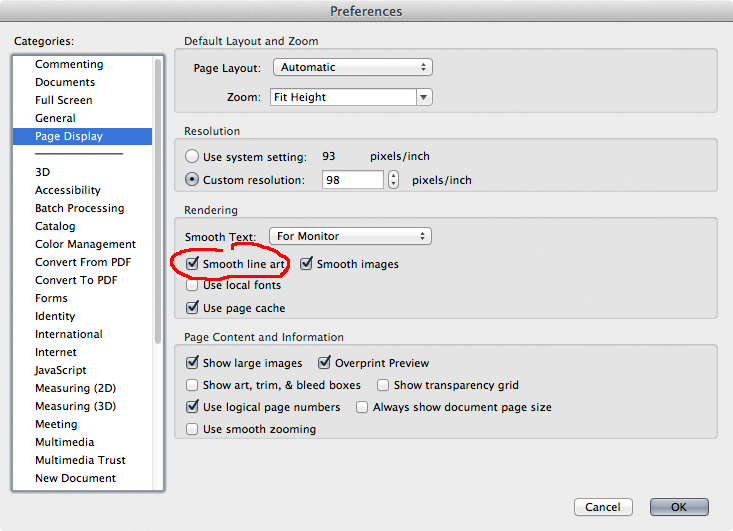This screenshot has width=733, height=531.
Task: Select Custom resolution radio button
Action: click(x=192, y=179)
